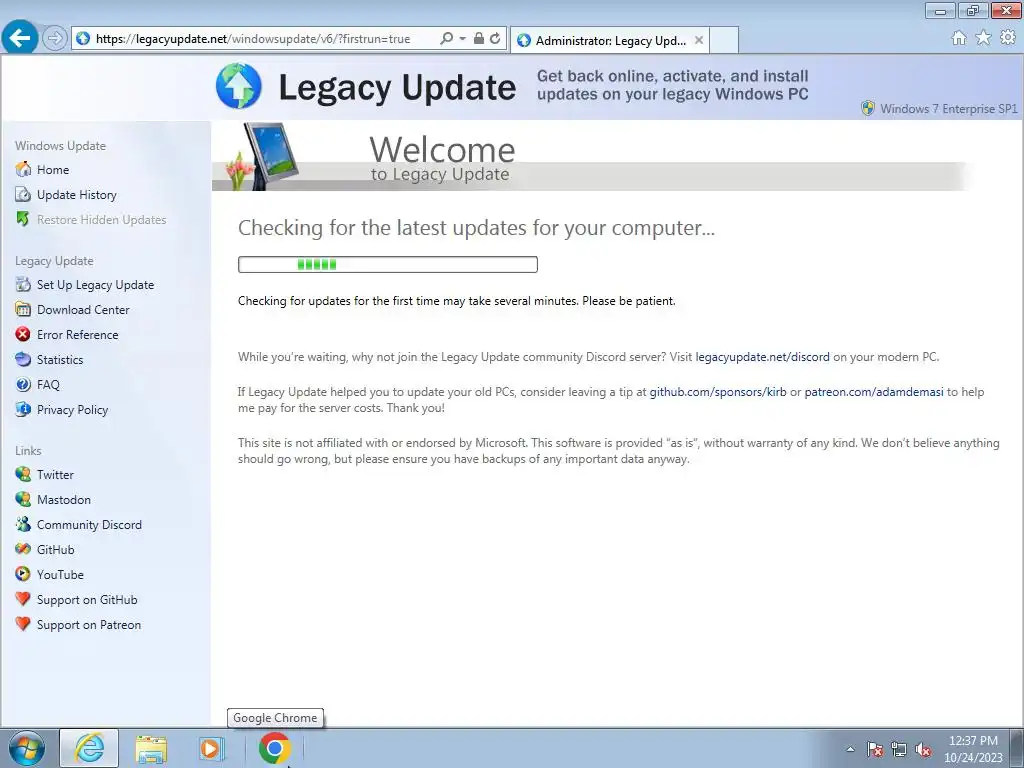
Task: Click the search magnifier in address bar
Action: [447, 39]
